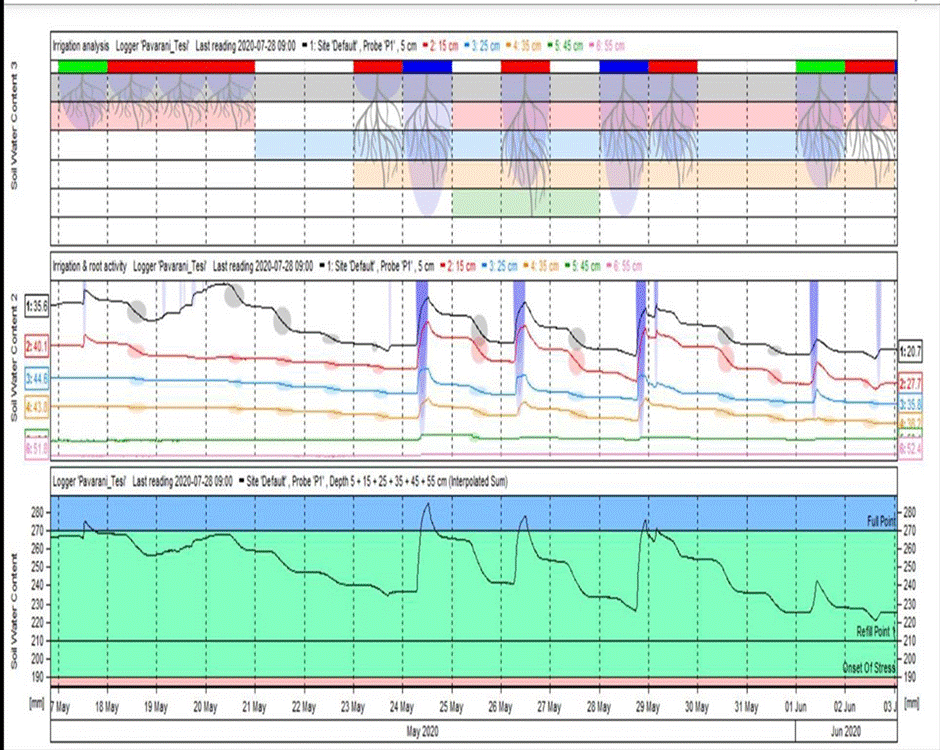Image resolution: width=940 pixels, height=750 pixels.
Task: Click the Jun 2020 month bar
Action: click(x=846, y=730)
